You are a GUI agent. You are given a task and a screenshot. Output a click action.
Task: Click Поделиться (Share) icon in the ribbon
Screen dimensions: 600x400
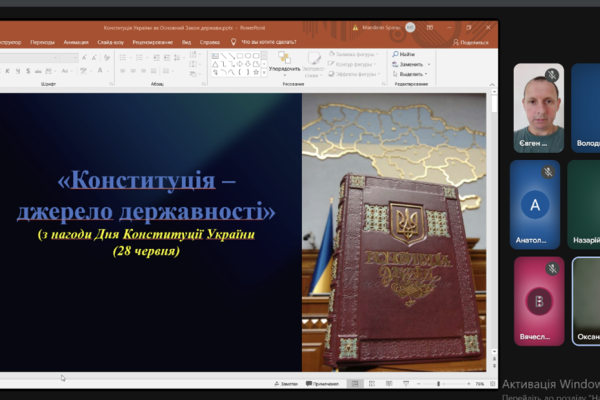470,42
